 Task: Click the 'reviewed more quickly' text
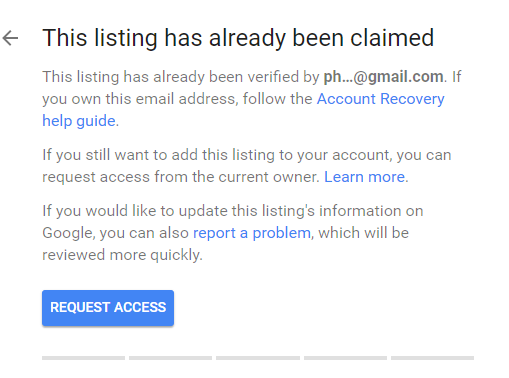[x=122, y=255]
